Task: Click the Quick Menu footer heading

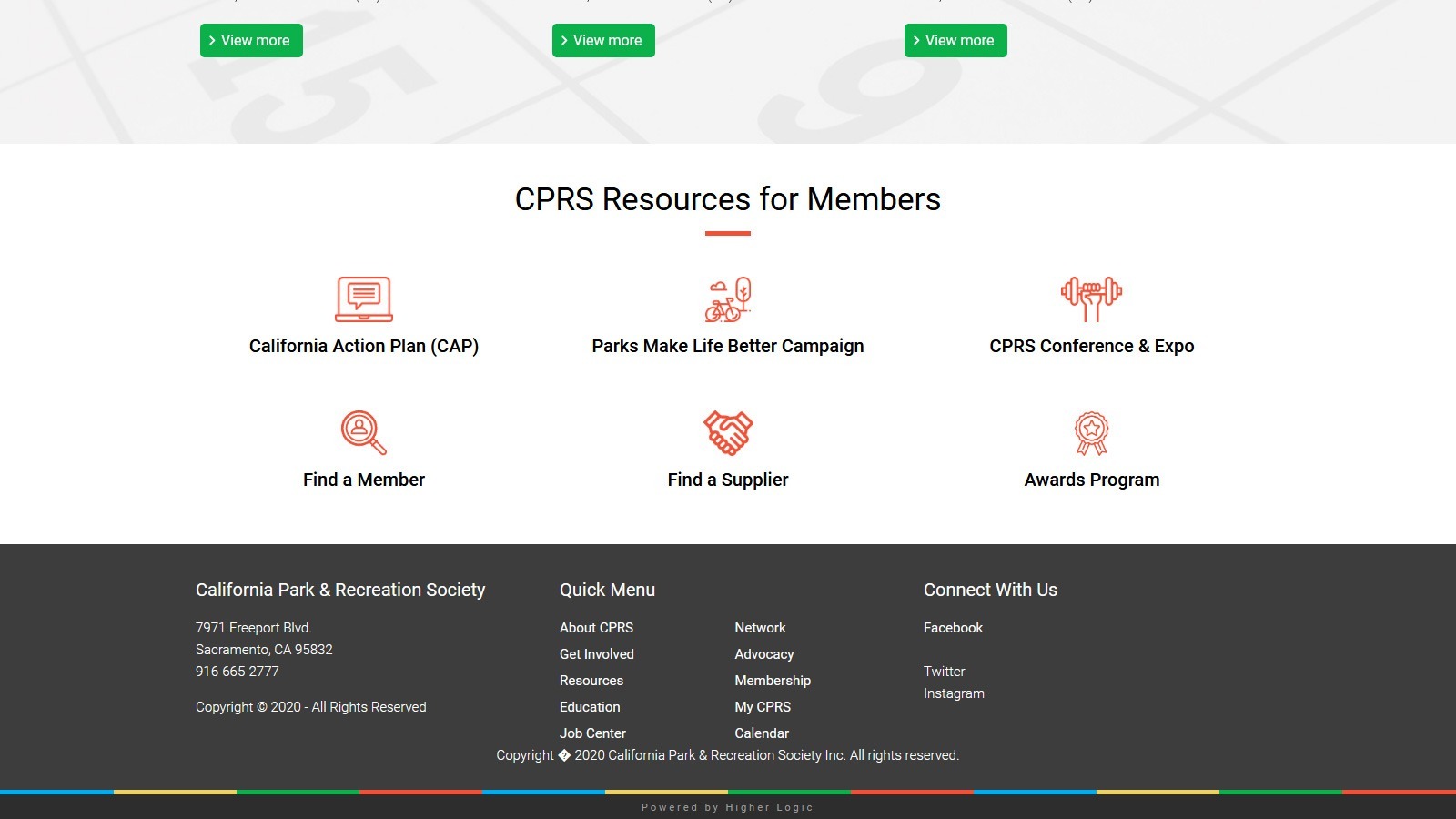Action: 607,590
